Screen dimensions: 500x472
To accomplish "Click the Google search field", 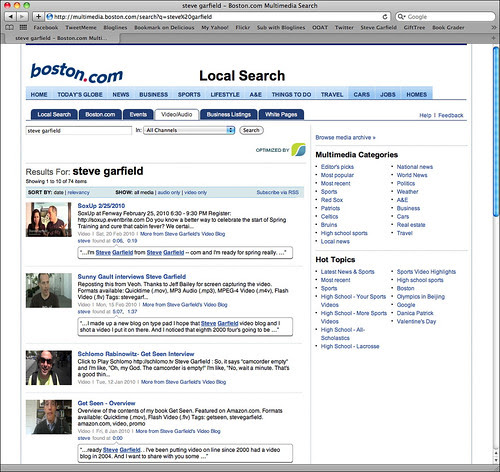I will click(445, 16).
